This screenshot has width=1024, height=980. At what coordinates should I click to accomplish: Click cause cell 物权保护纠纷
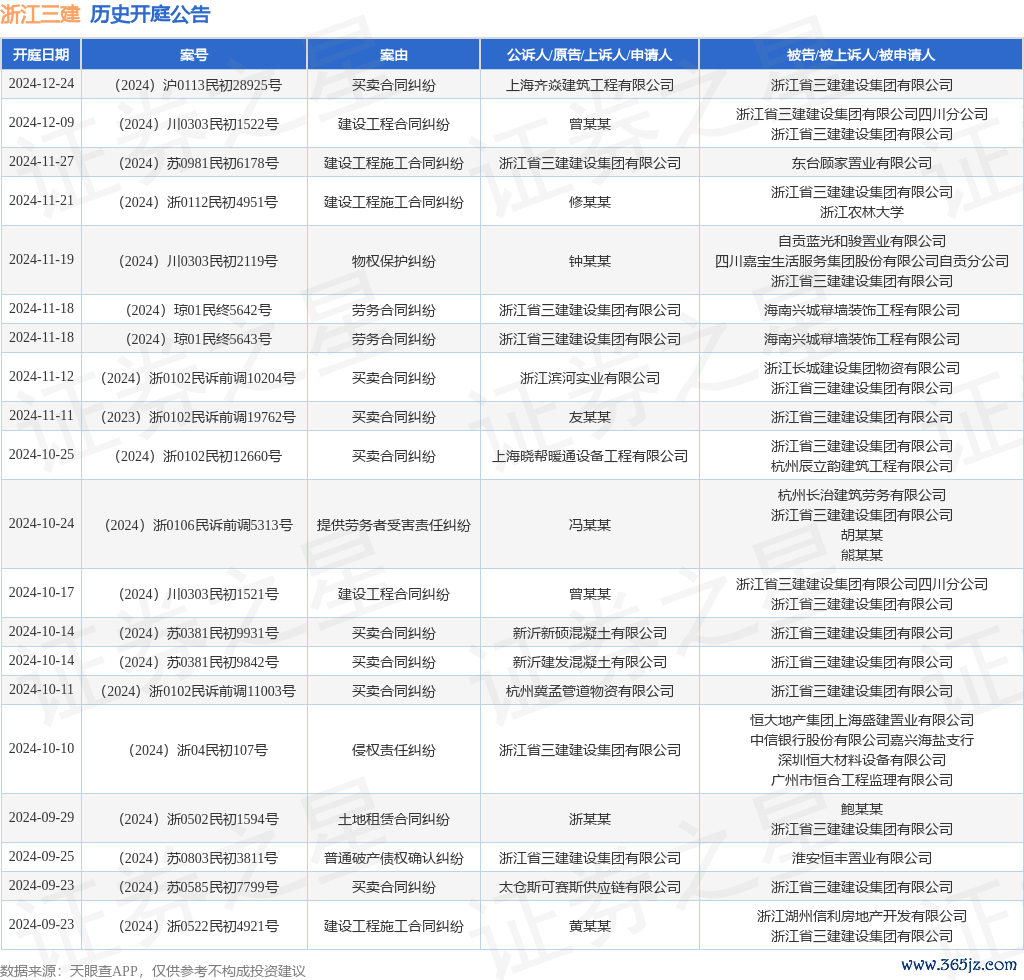394,261
